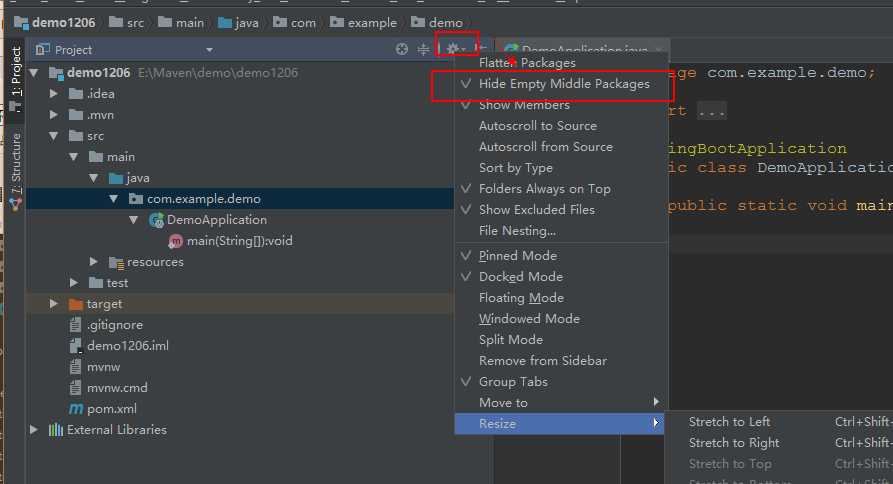Collapse the src folder arrow

(x=54, y=136)
